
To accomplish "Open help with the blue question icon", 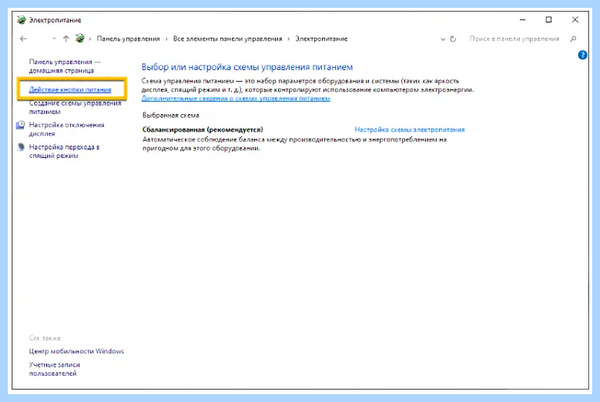I will [x=582, y=55].
